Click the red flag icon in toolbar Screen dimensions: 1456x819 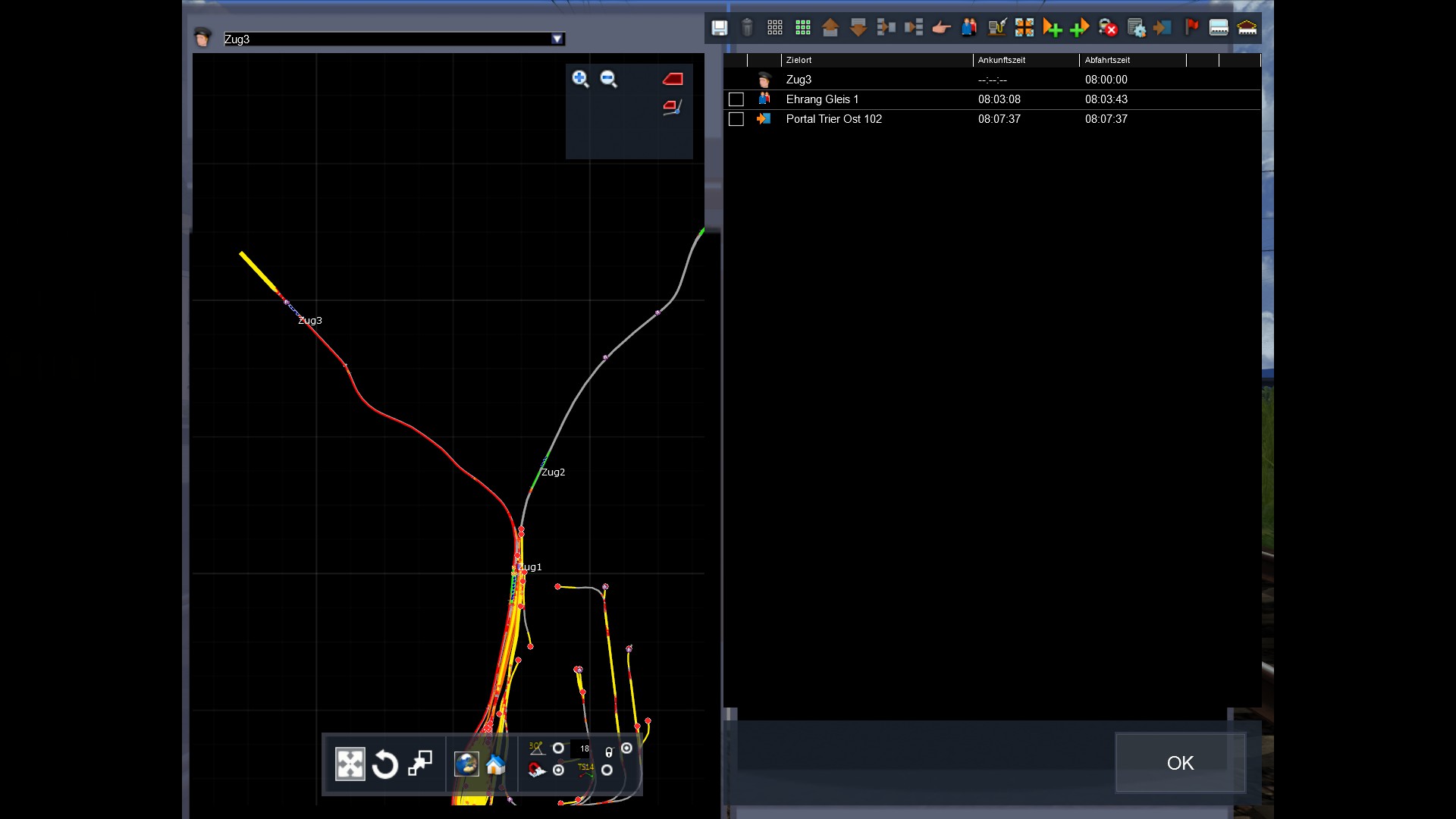coord(1191,28)
